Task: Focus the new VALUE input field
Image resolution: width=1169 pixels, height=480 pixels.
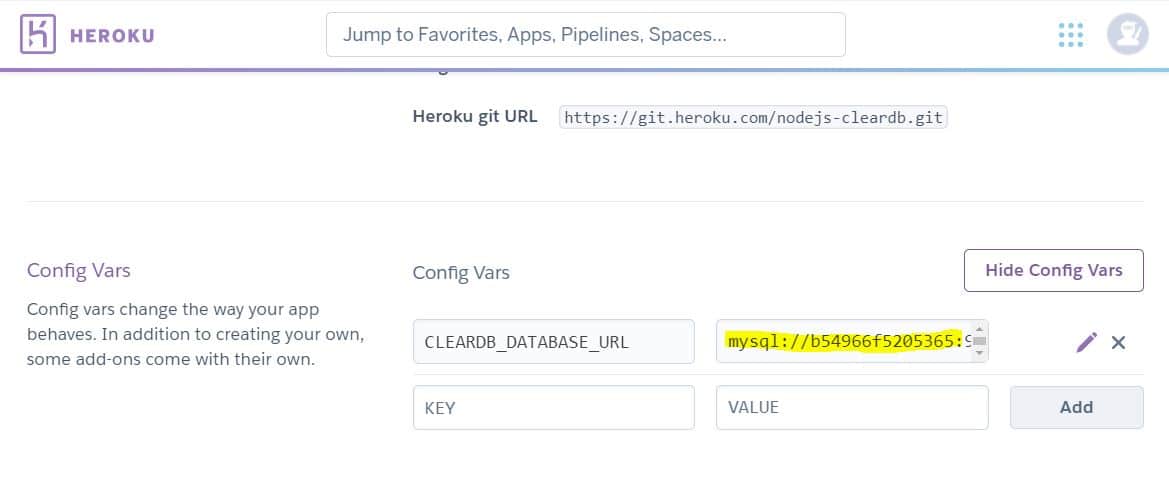Action: pos(852,407)
